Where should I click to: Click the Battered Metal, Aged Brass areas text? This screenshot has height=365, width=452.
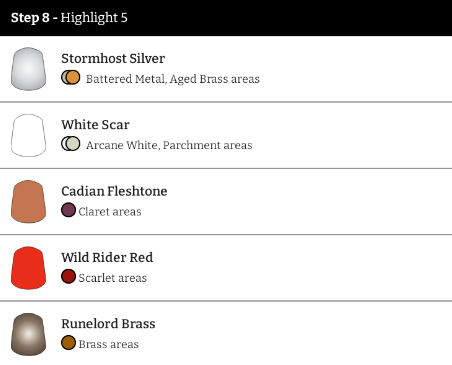[173, 79]
